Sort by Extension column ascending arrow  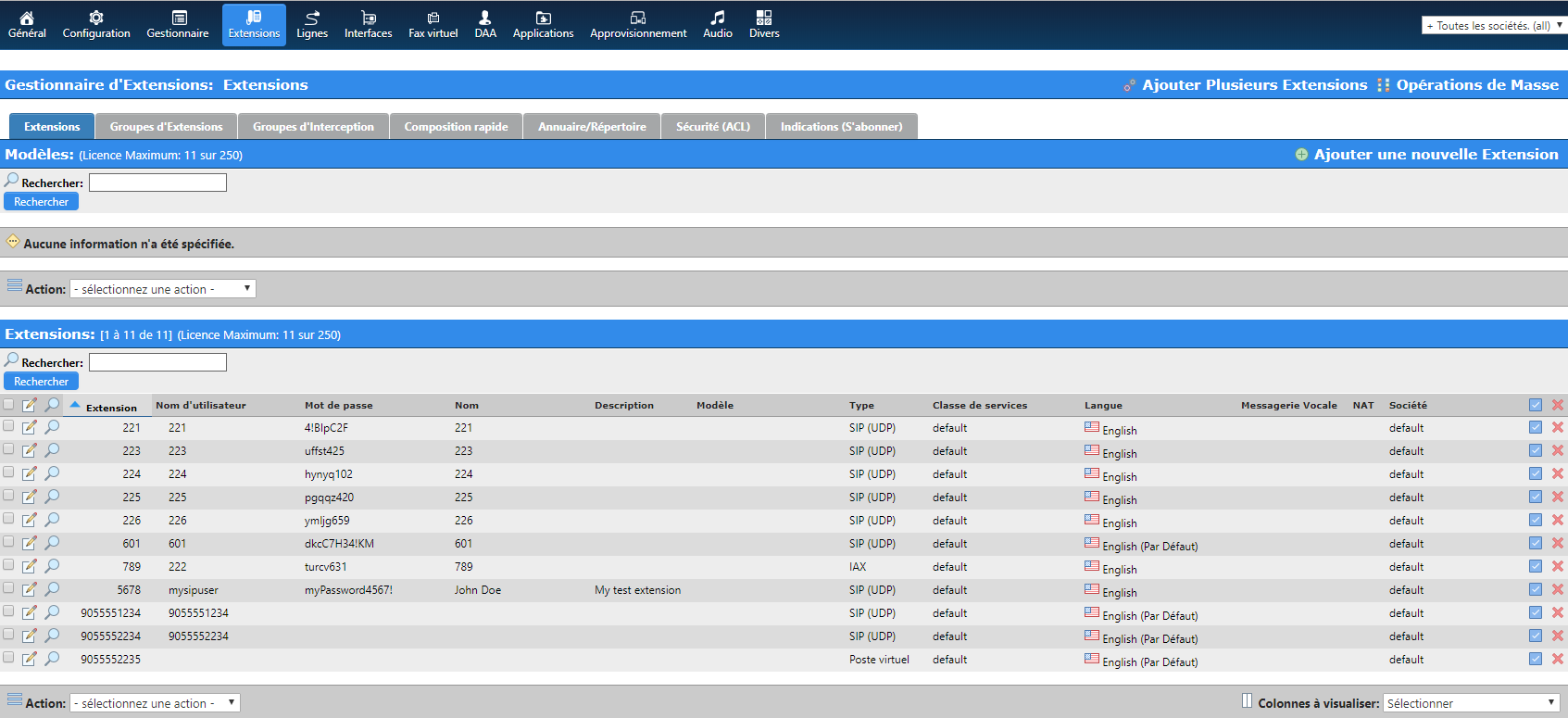(75, 405)
